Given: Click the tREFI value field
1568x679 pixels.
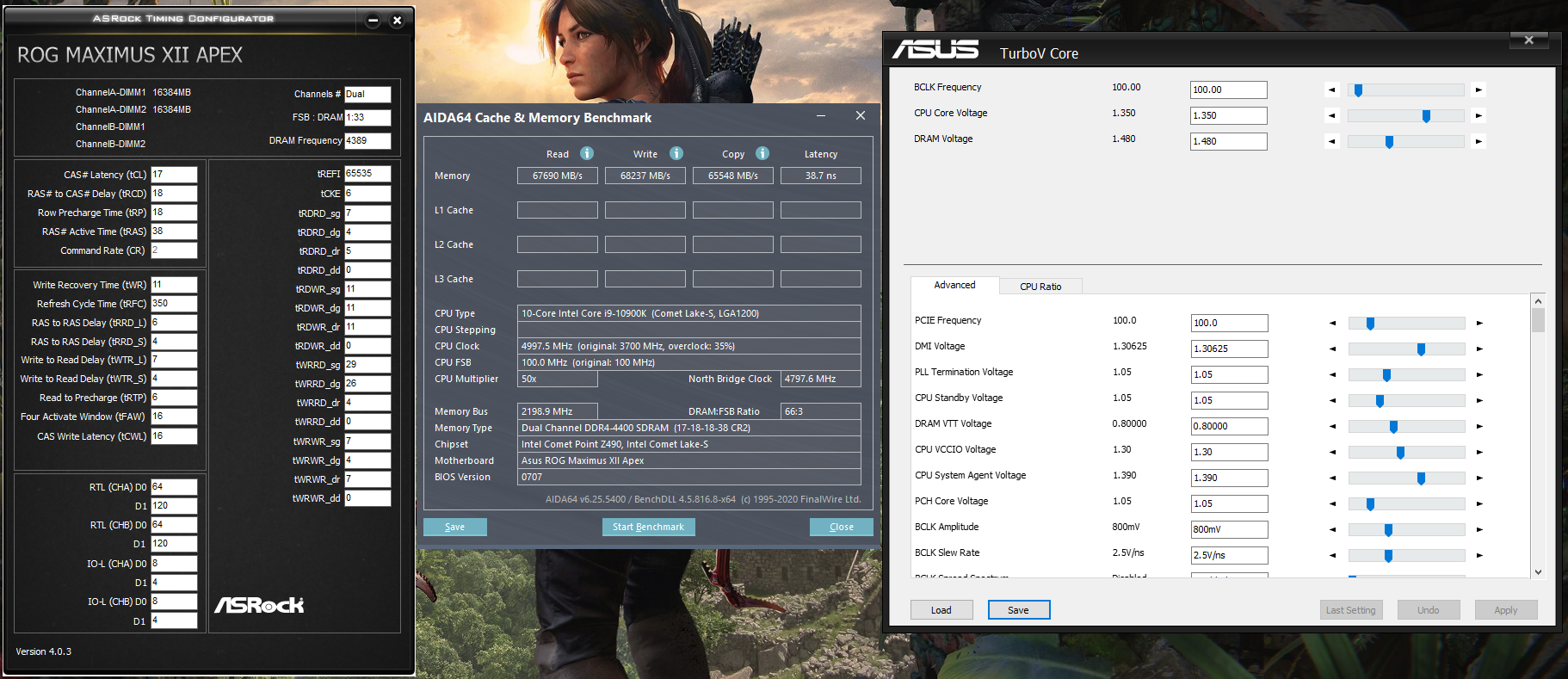Looking at the screenshot, I should (x=367, y=174).
